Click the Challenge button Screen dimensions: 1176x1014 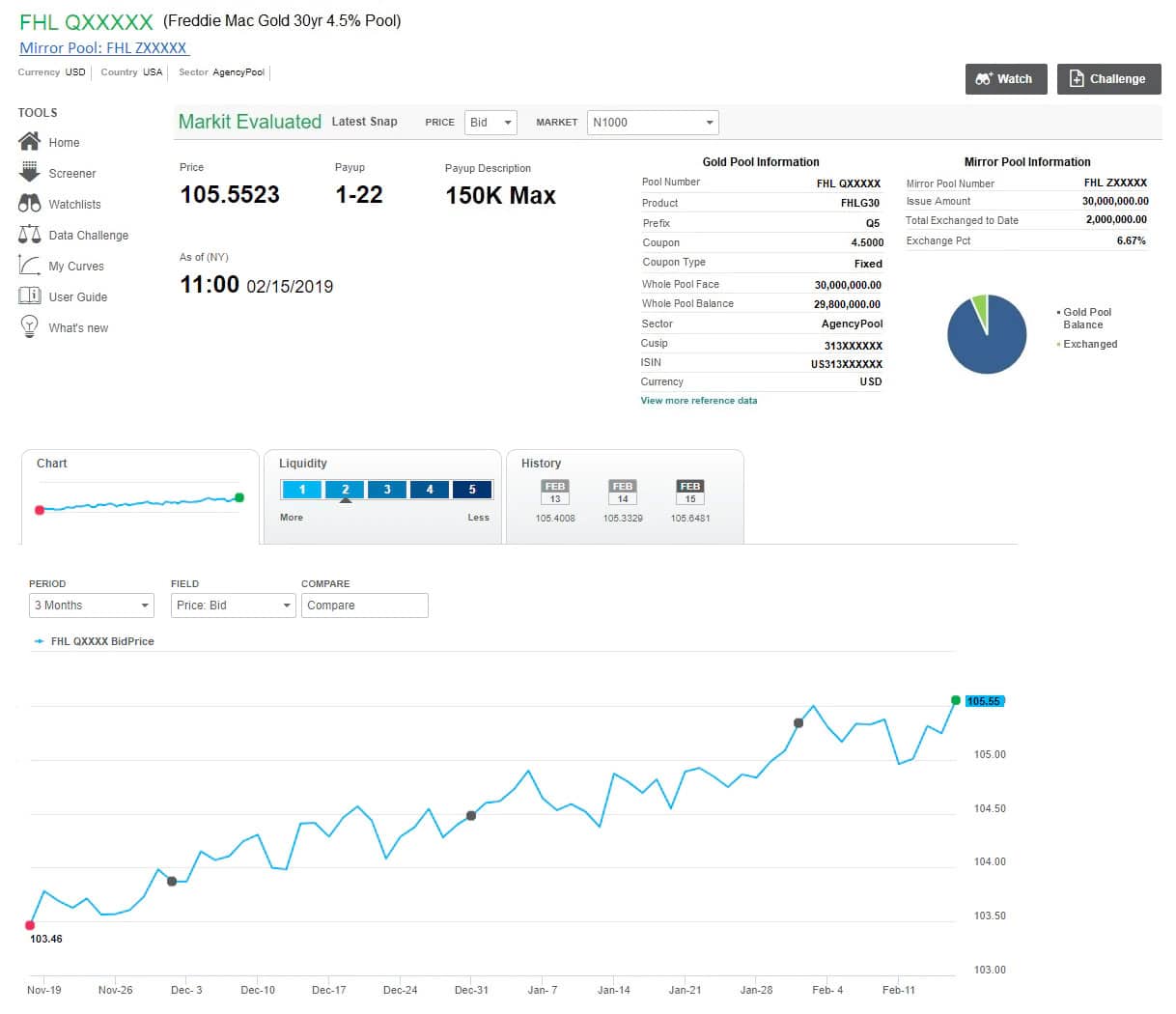1109,79
